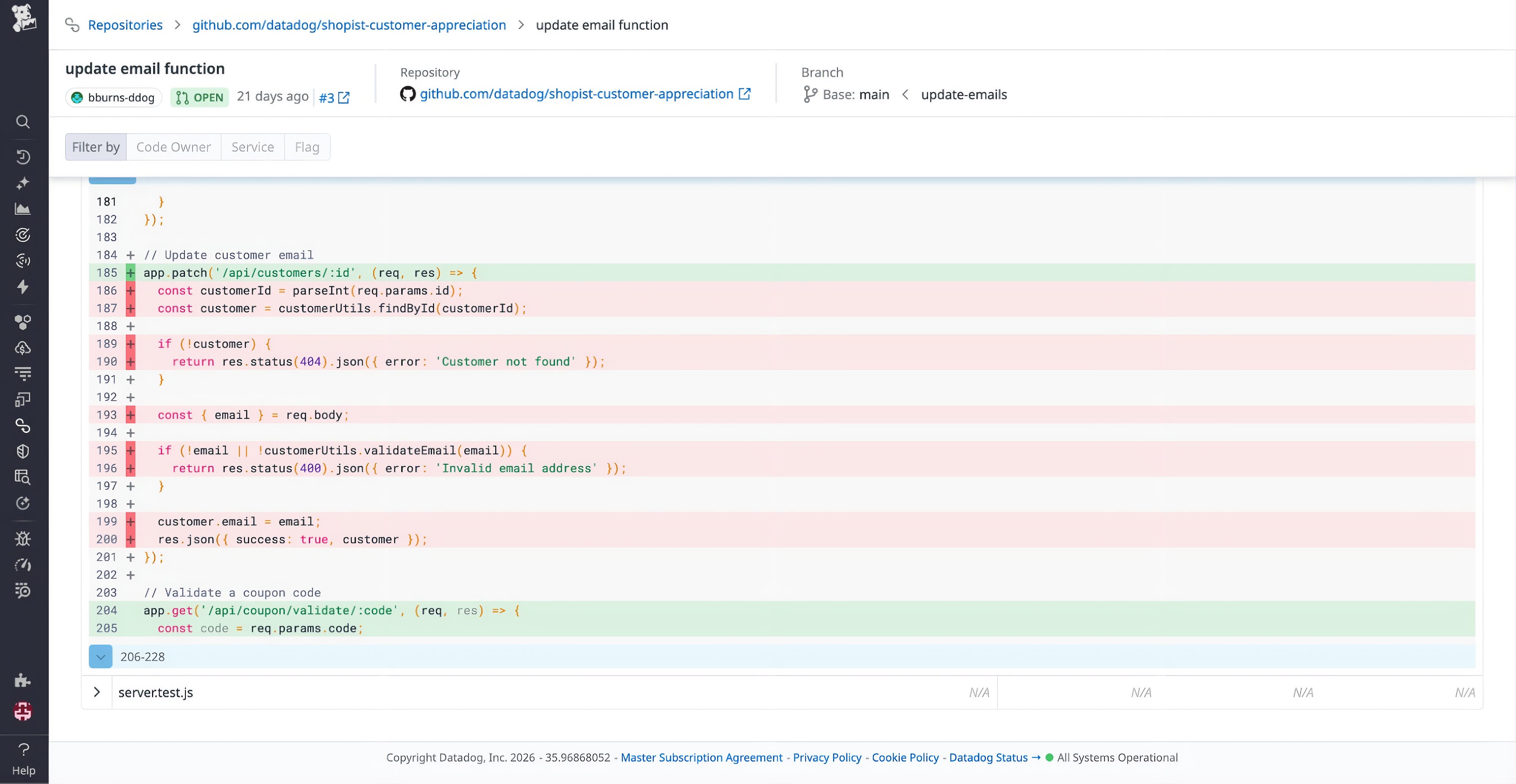Open search from the left sidebar

(x=23, y=122)
